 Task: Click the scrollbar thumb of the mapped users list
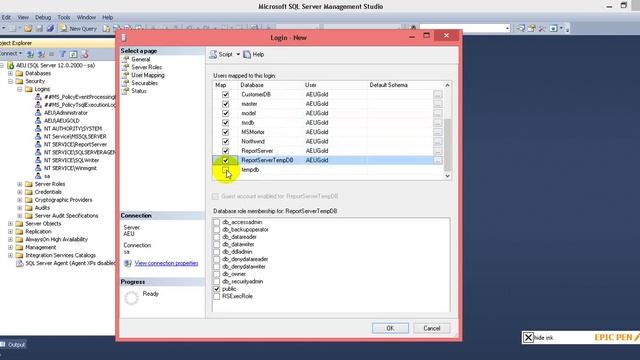pos(447,145)
